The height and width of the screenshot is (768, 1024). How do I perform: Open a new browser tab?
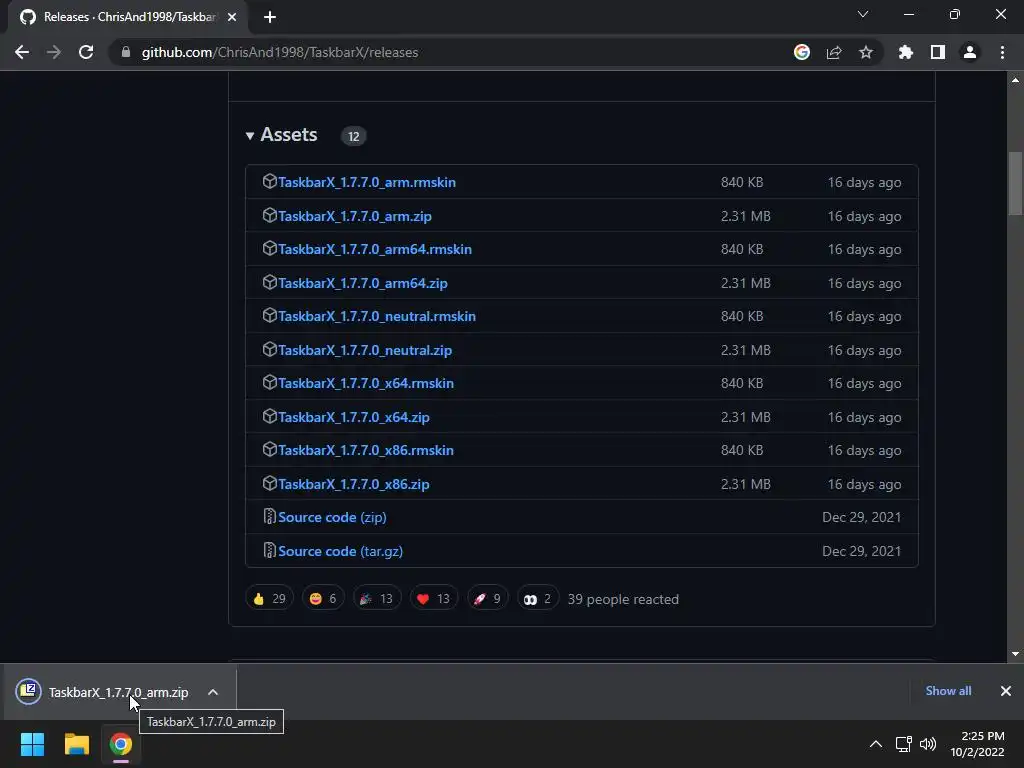tap(270, 18)
